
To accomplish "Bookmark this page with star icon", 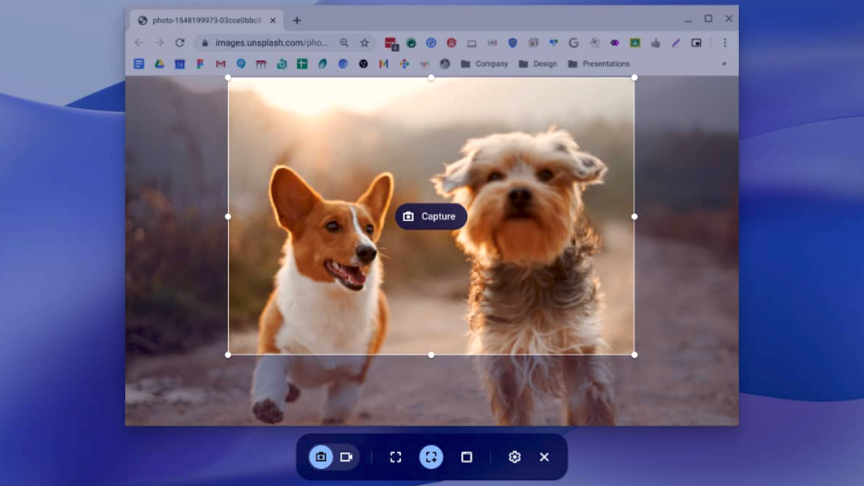I will point(364,43).
